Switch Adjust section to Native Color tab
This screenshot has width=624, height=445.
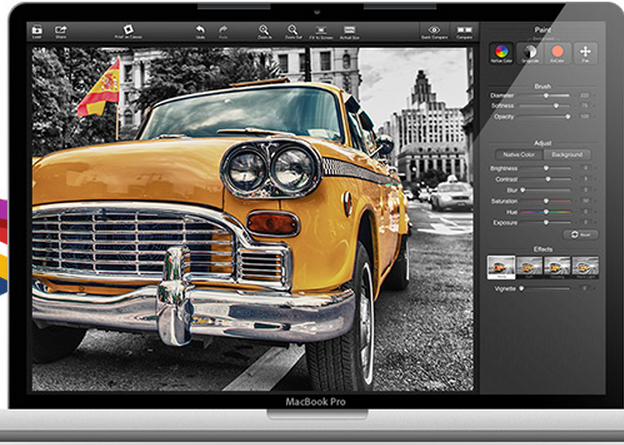(519, 154)
